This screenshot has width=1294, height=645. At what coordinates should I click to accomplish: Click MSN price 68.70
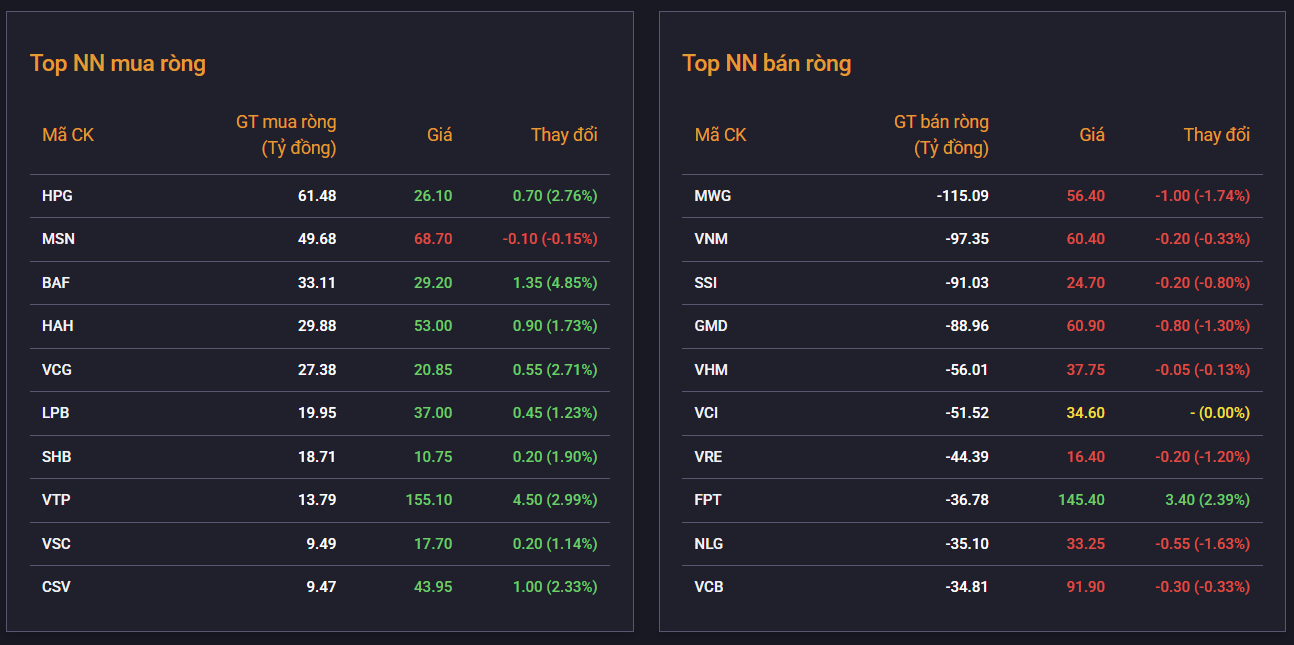pos(433,239)
